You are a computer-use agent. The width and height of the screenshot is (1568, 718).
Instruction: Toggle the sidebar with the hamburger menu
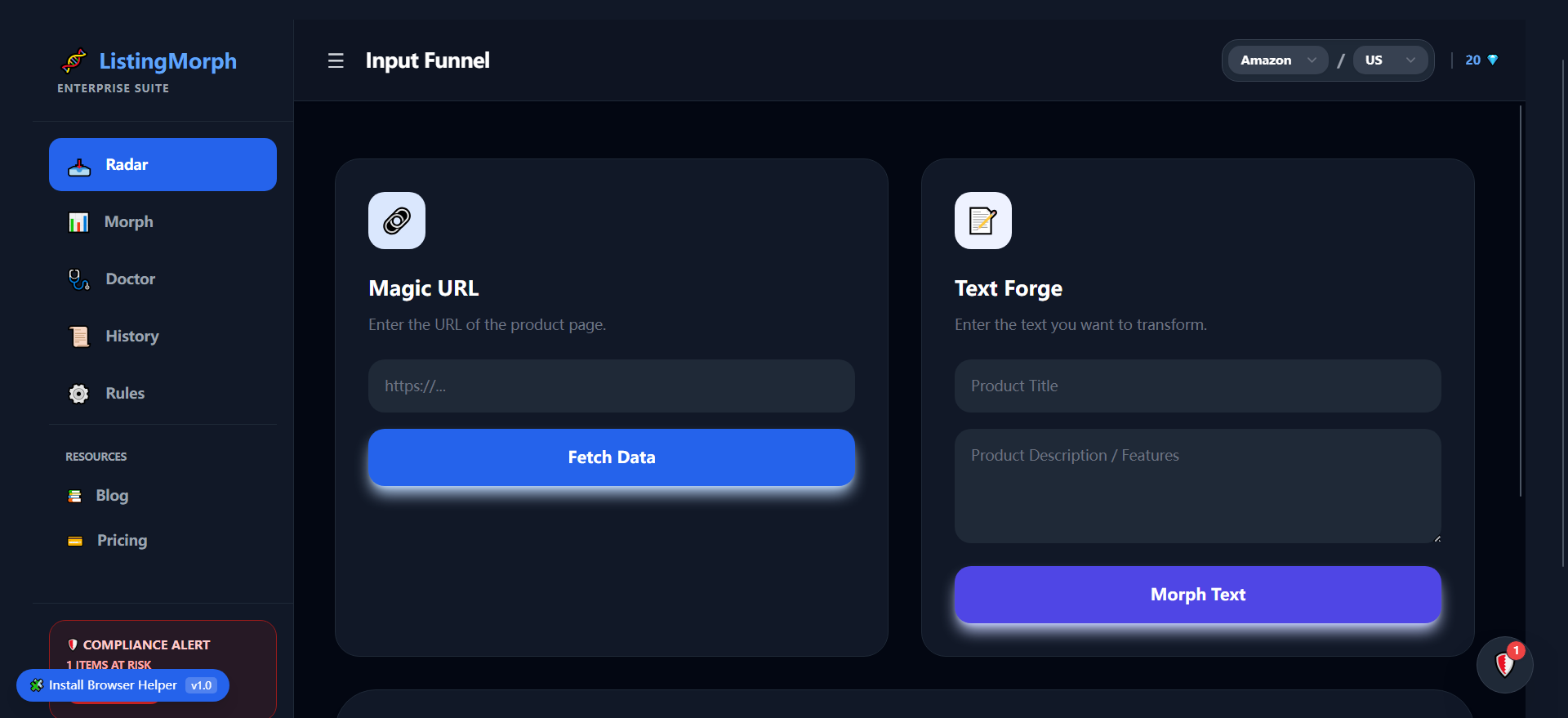(x=335, y=60)
